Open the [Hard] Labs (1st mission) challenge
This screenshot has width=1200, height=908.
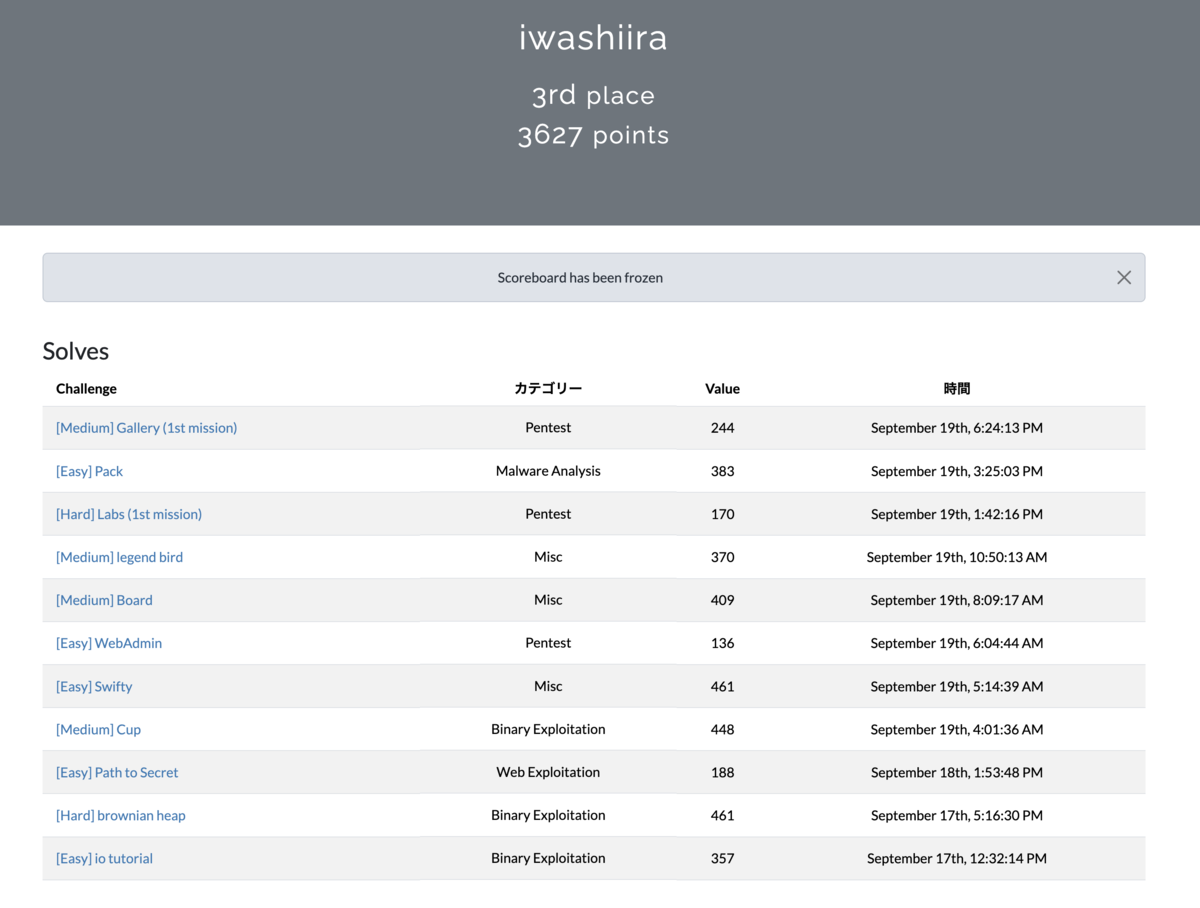click(129, 514)
